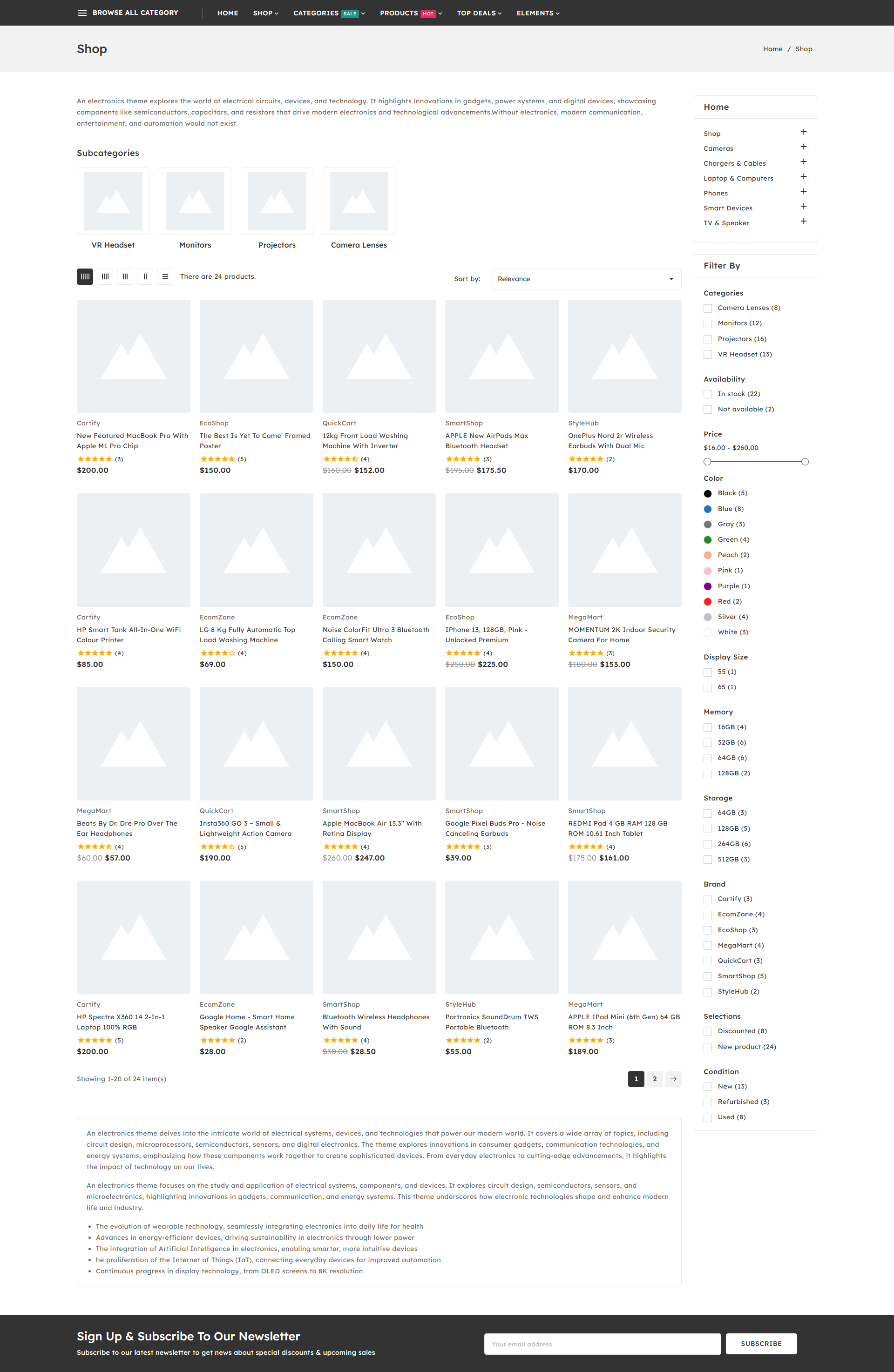Click the Projectors subcategory image
This screenshot has width=894, height=1372.
(277, 201)
